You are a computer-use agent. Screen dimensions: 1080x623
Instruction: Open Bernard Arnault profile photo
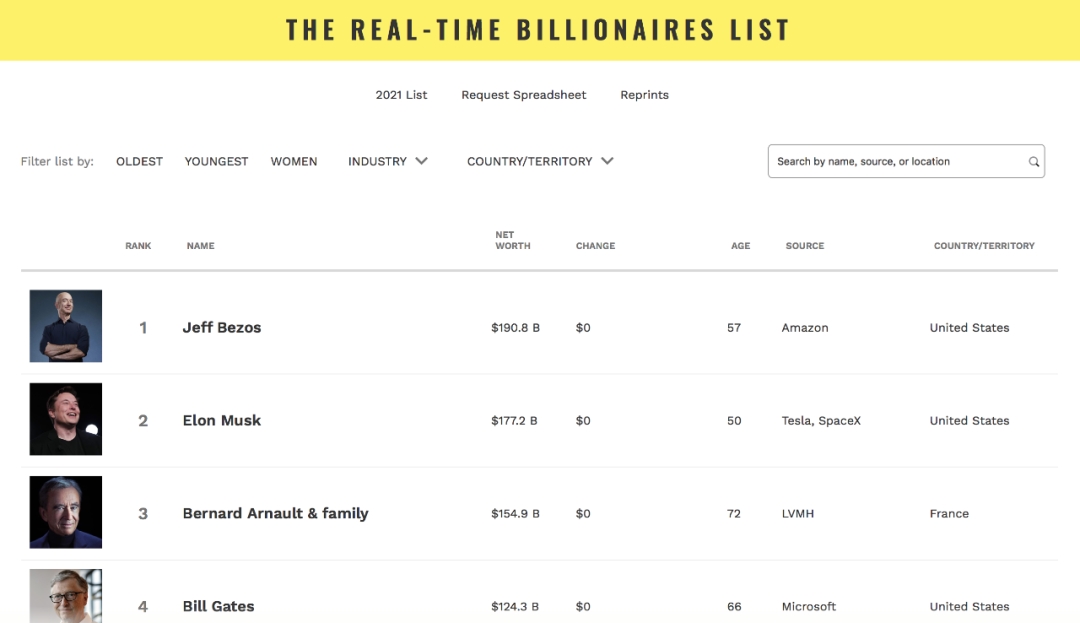66,512
